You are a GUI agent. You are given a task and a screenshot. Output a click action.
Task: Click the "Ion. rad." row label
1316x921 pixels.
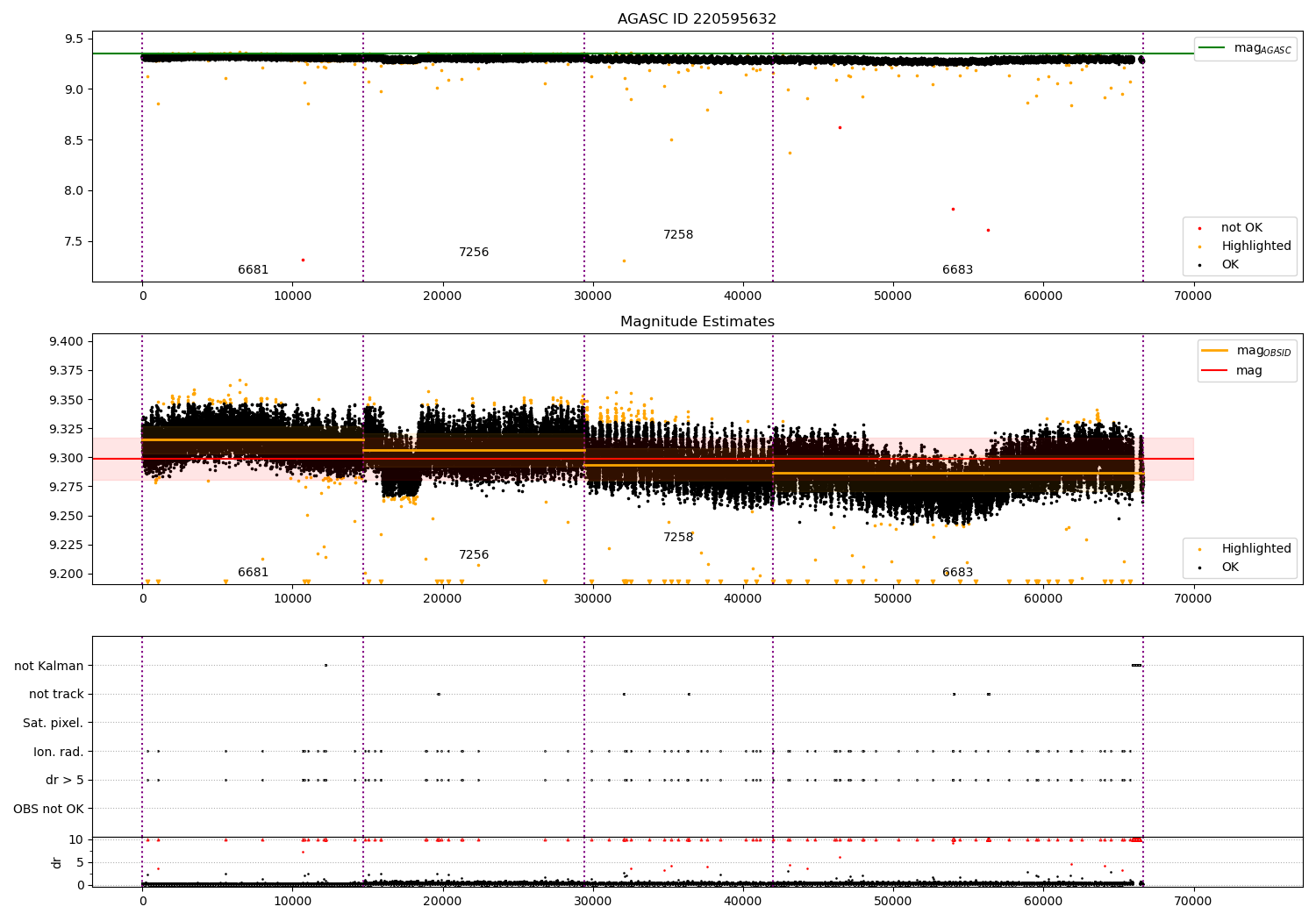[x=59, y=752]
